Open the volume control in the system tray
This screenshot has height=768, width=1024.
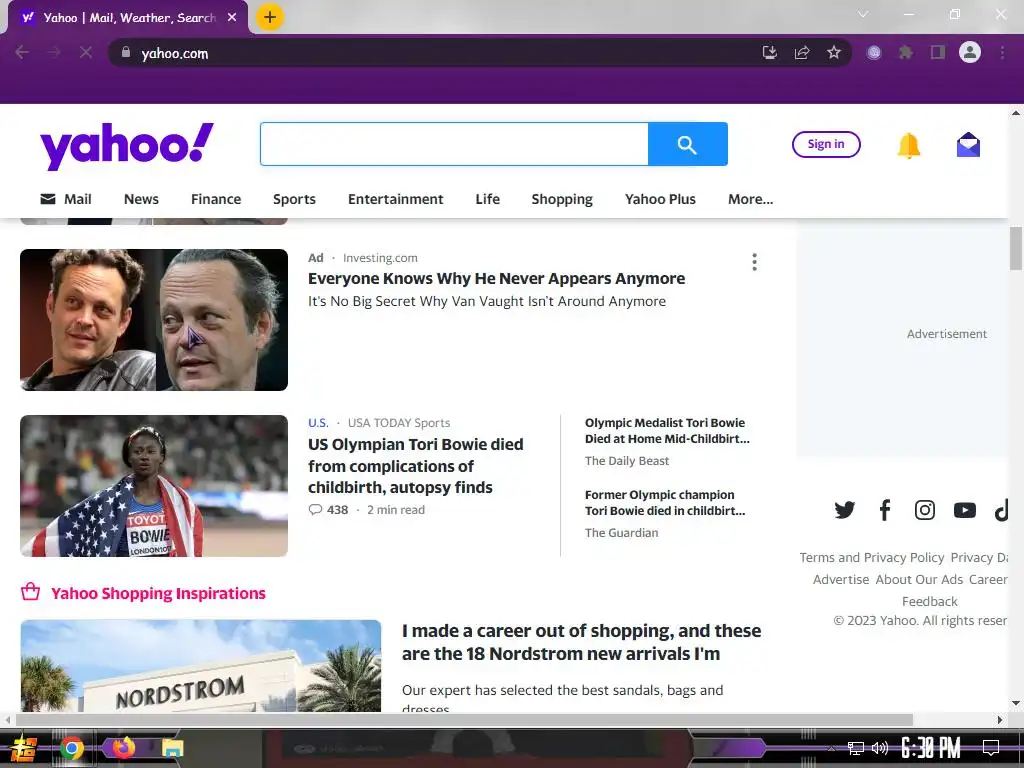pyautogui.click(x=880, y=748)
